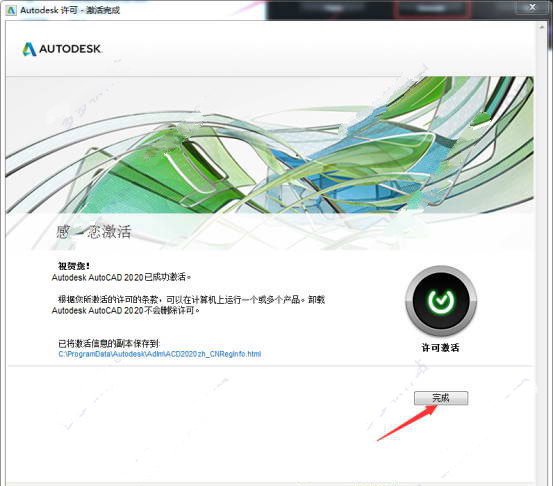Click the Autodesk icon in the title bar
This screenshot has height=486, width=554.
(x=11, y=10)
